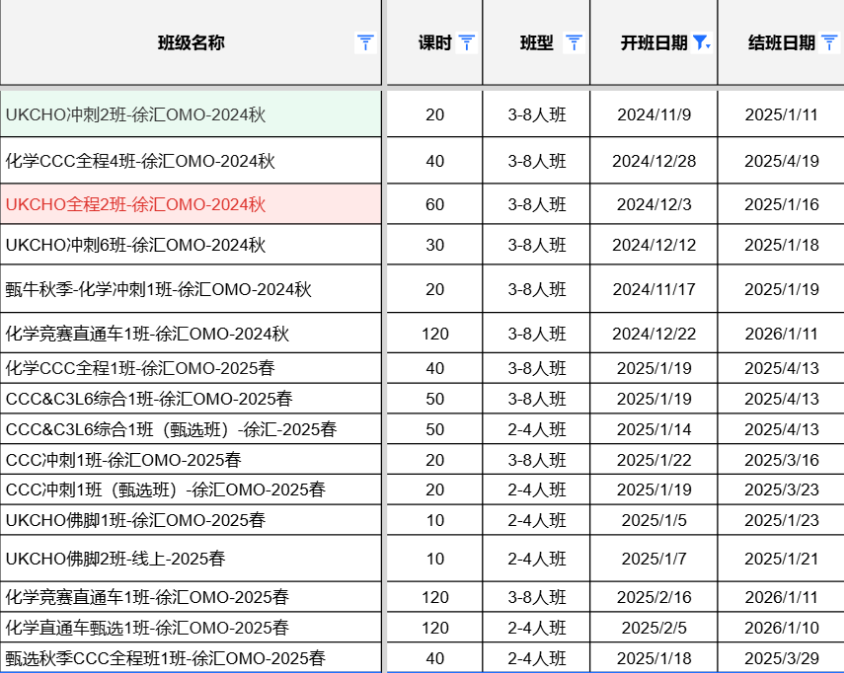The height and width of the screenshot is (673, 844).
Task: Select the 班型 header cell
Action: click(x=536, y=43)
